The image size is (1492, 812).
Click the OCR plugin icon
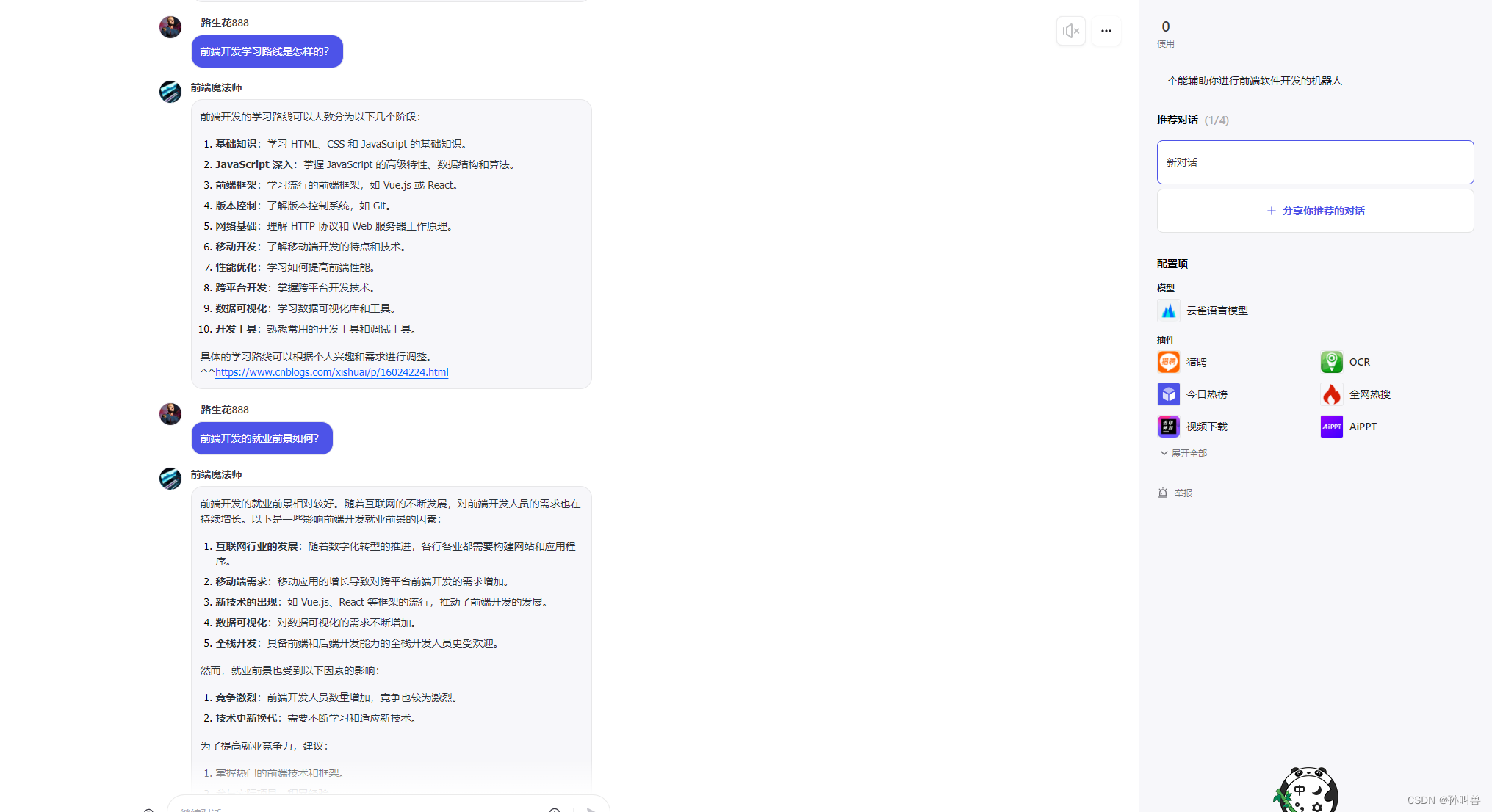1331,362
